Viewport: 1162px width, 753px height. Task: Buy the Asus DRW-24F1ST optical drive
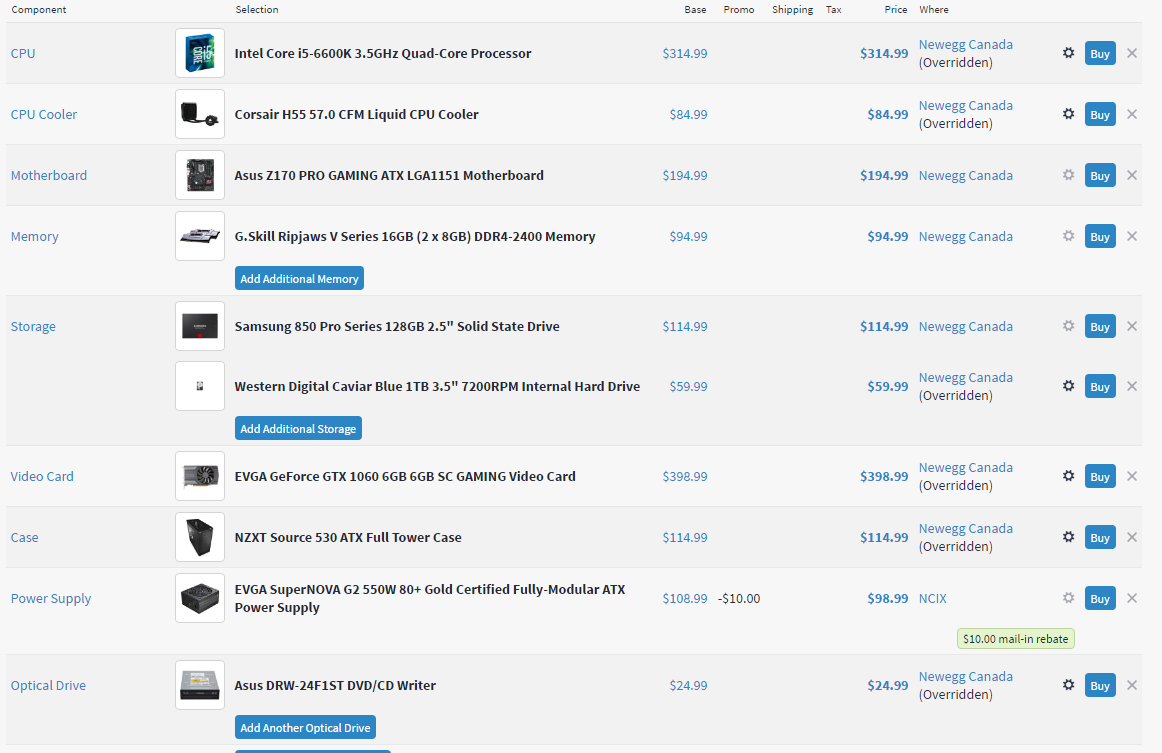coord(1100,686)
